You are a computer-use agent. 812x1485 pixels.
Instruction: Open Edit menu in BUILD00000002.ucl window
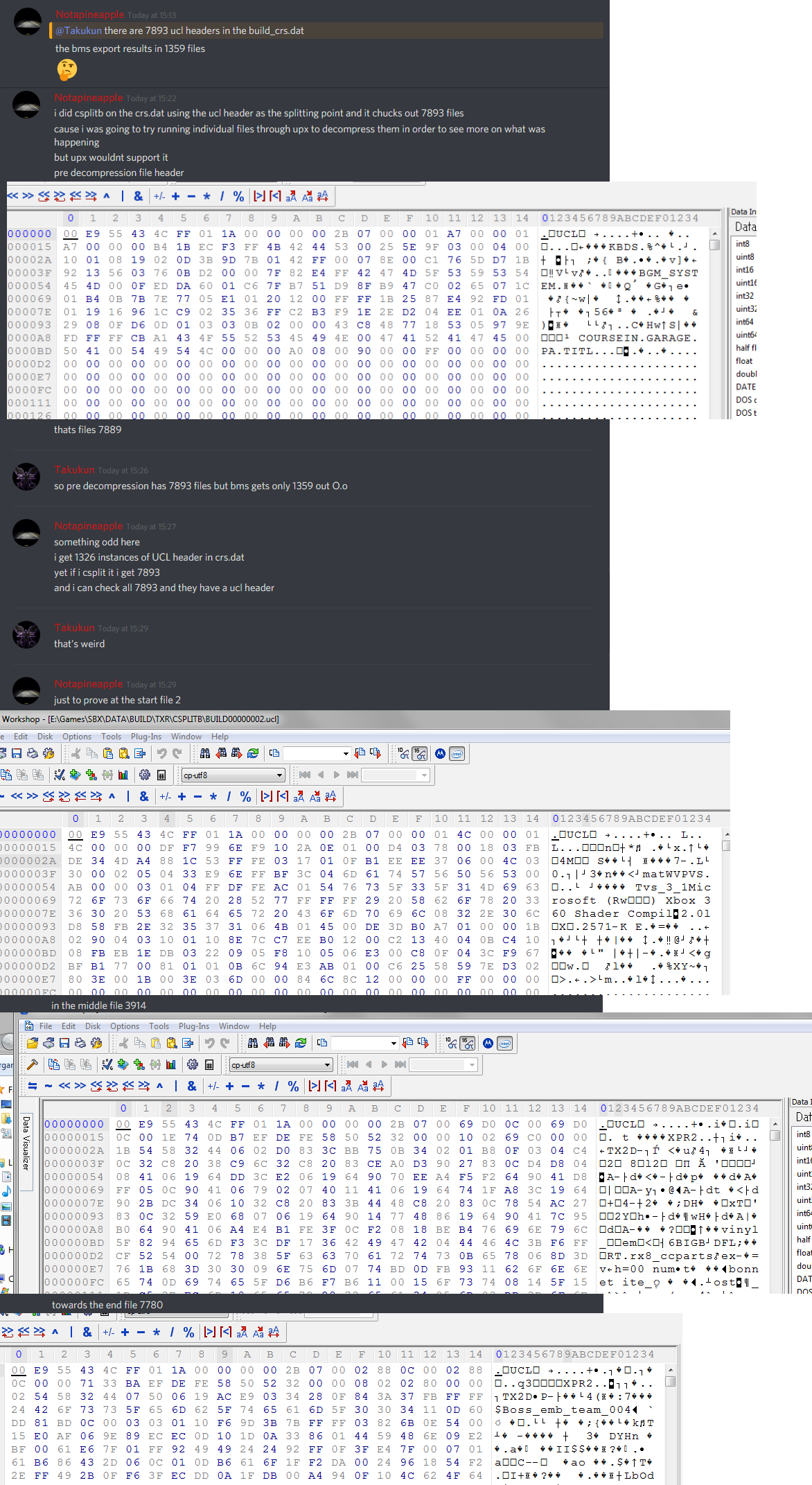(21, 737)
